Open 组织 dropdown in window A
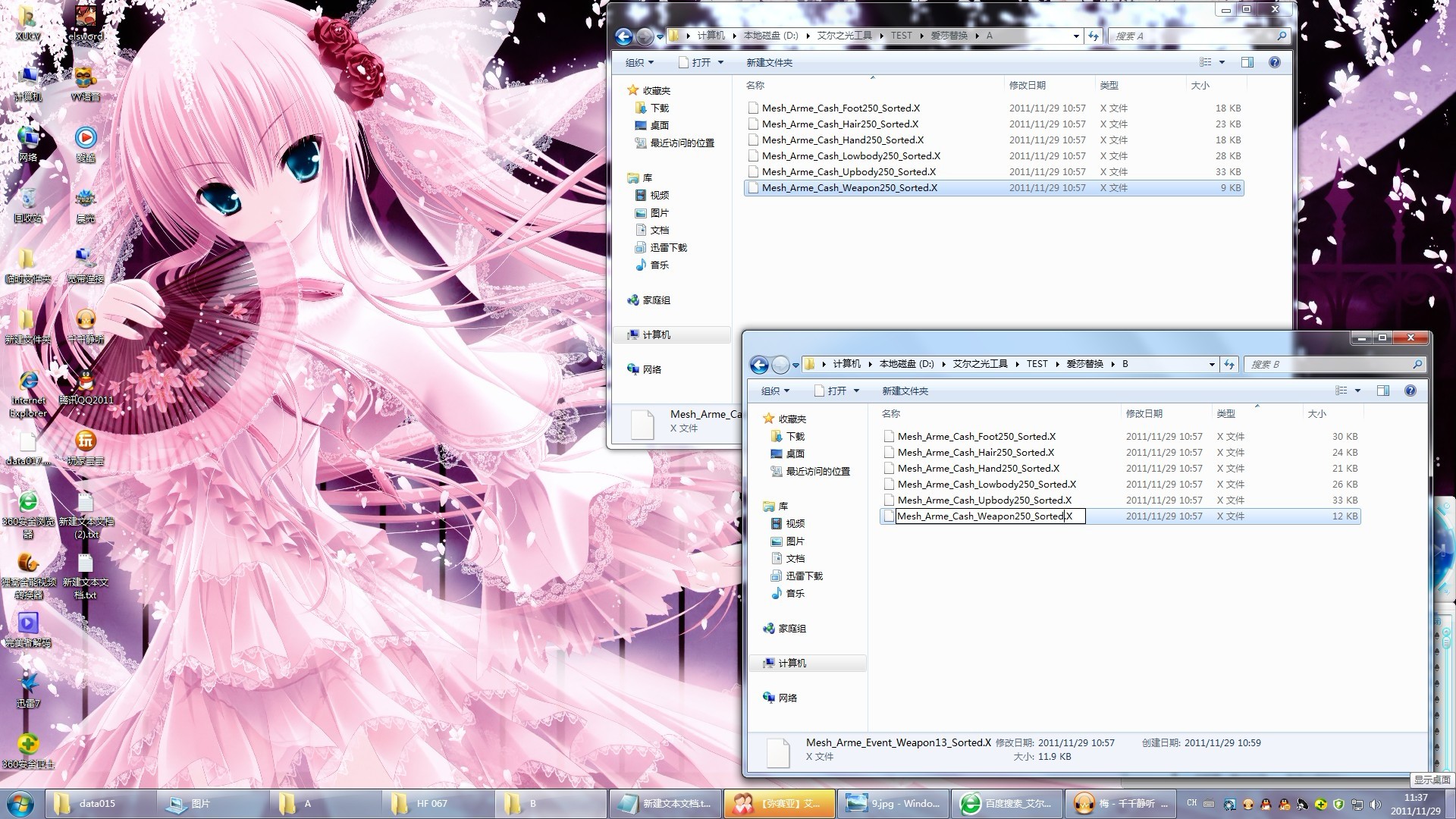This screenshot has width=1456, height=819. click(639, 62)
